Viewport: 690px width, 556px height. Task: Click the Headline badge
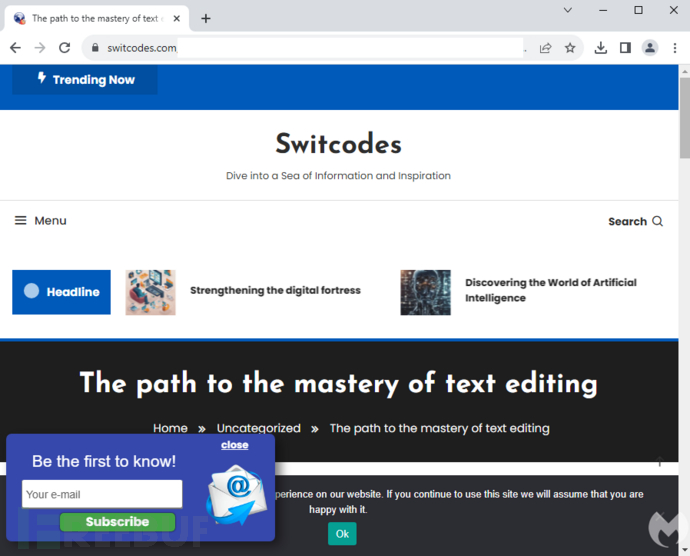[61, 292]
